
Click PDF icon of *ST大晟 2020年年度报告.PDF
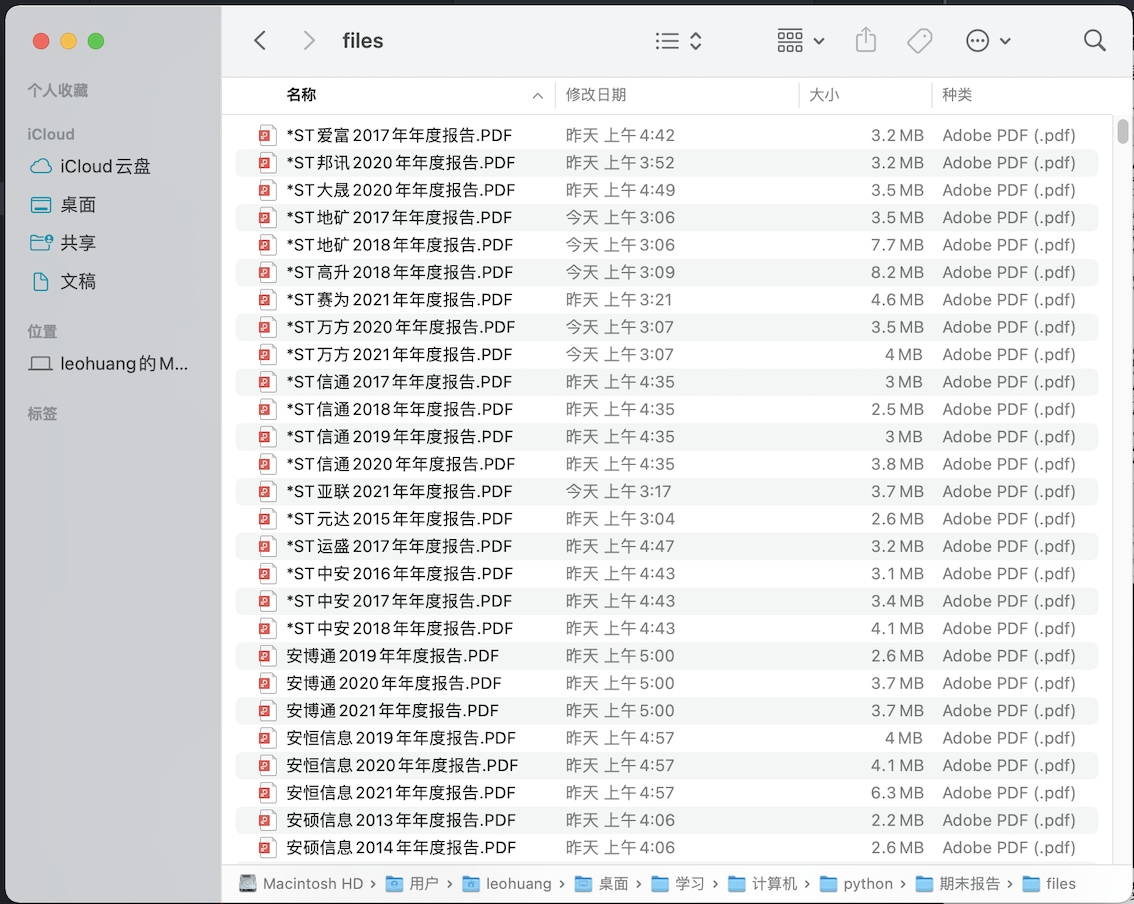[267, 190]
